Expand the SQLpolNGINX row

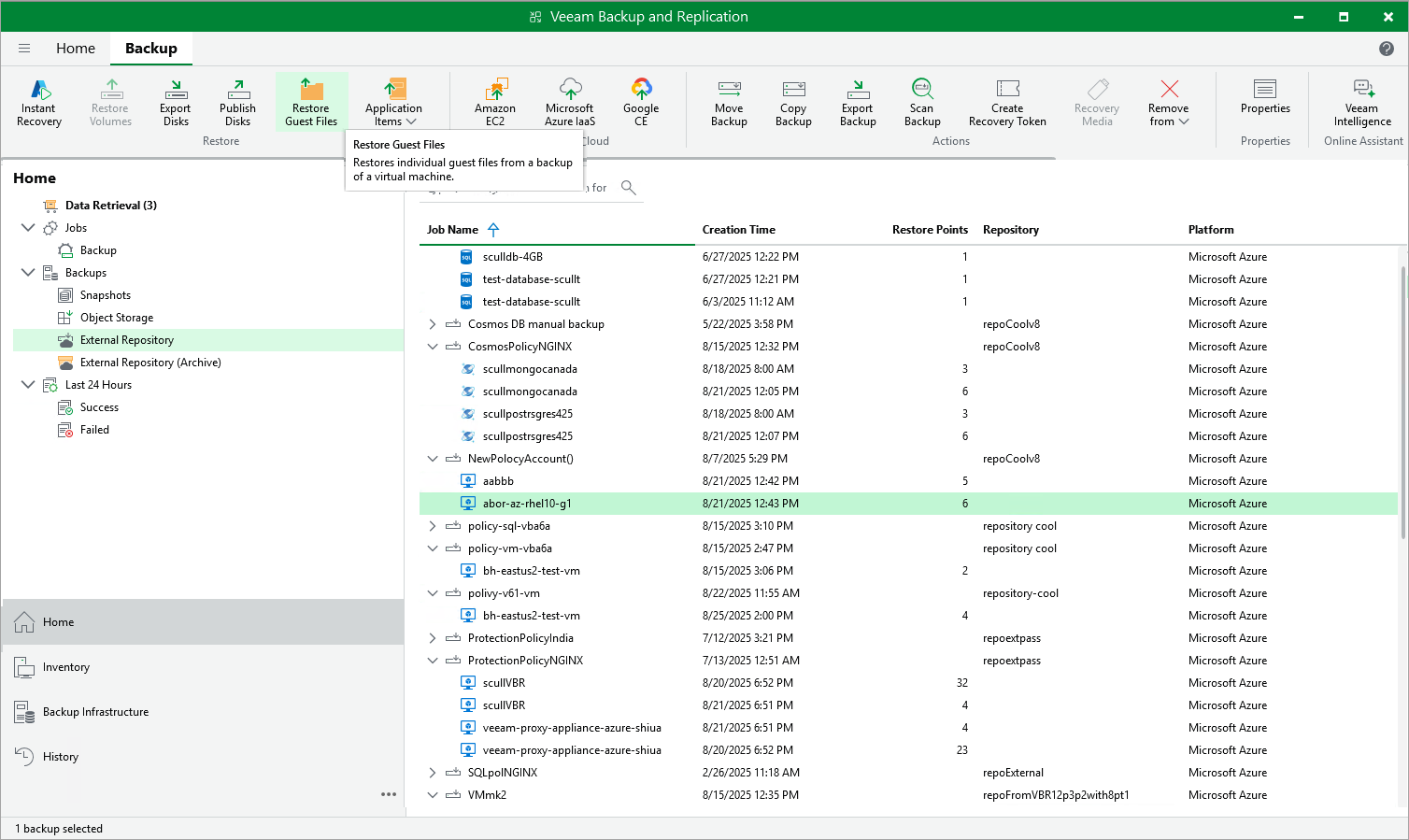(433, 773)
